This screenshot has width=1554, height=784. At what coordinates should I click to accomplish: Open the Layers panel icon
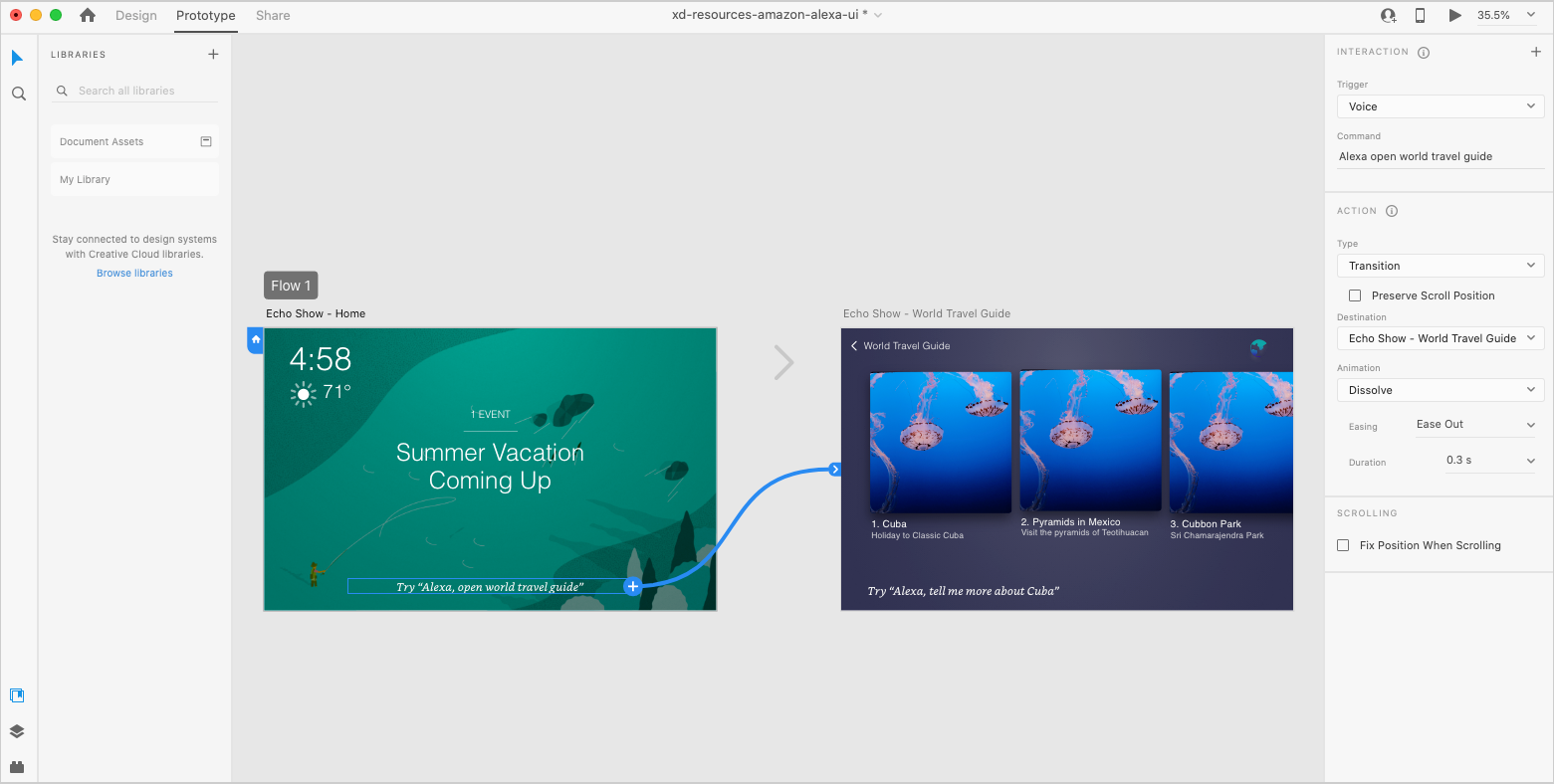(17, 731)
